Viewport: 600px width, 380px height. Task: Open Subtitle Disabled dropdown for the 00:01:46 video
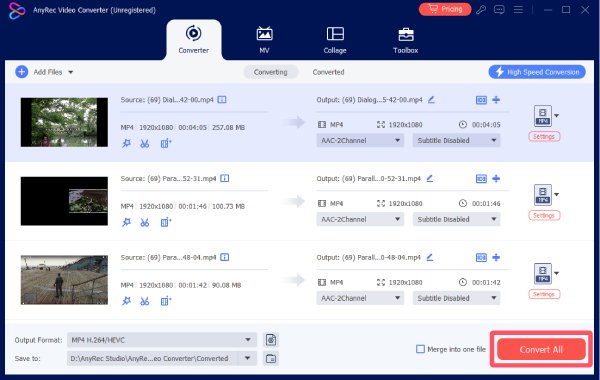coord(457,219)
